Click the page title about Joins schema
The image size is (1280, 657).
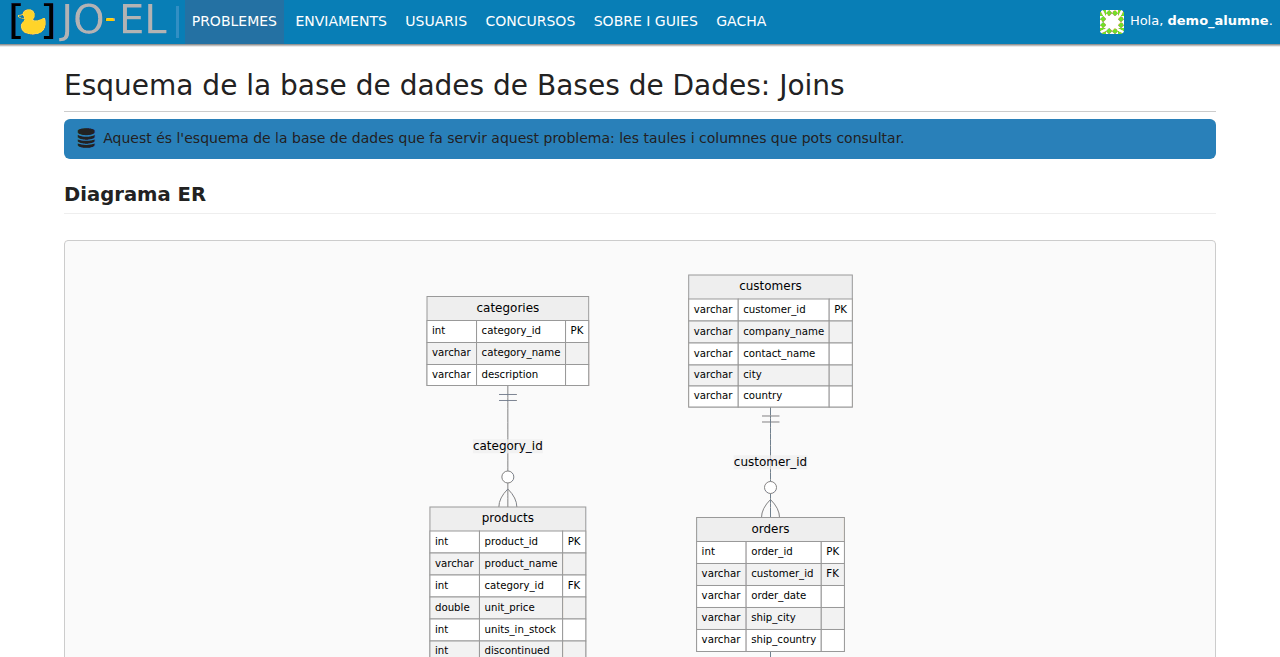[x=454, y=86]
